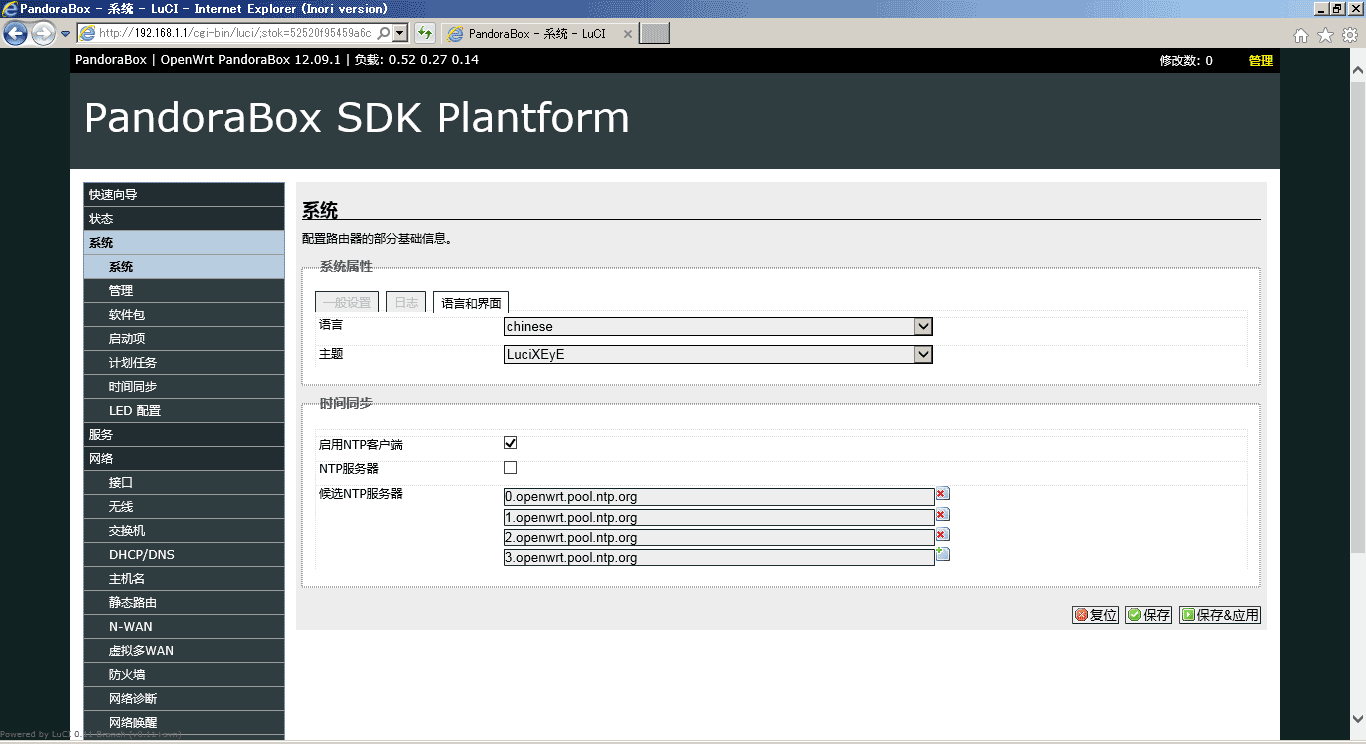
Task: Open the 软件包 page
Action: click(184, 314)
